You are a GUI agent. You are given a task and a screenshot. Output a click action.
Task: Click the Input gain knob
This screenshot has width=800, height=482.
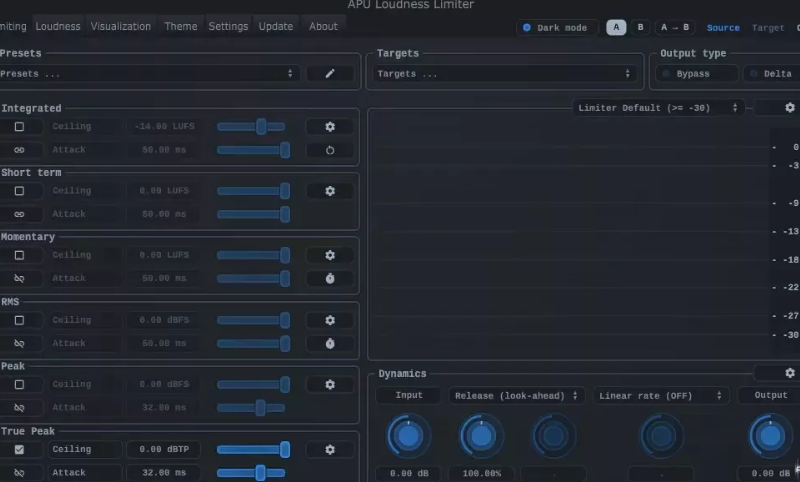(x=408, y=436)
